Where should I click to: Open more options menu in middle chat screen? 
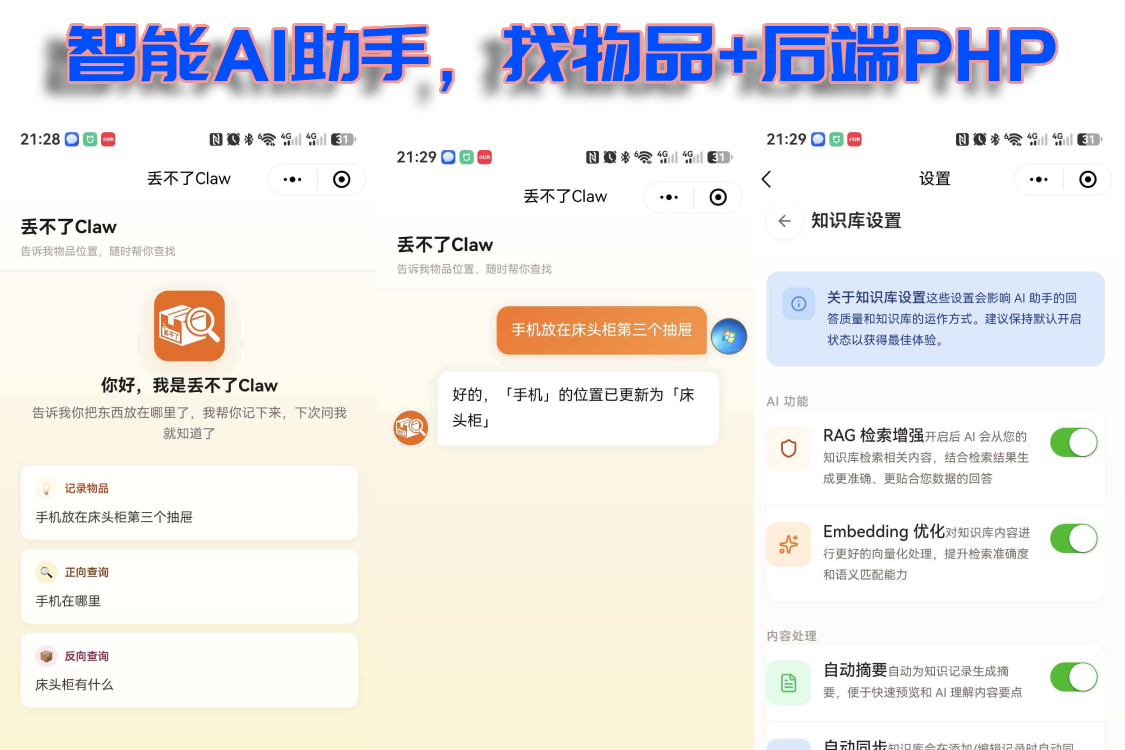(669, 197)
